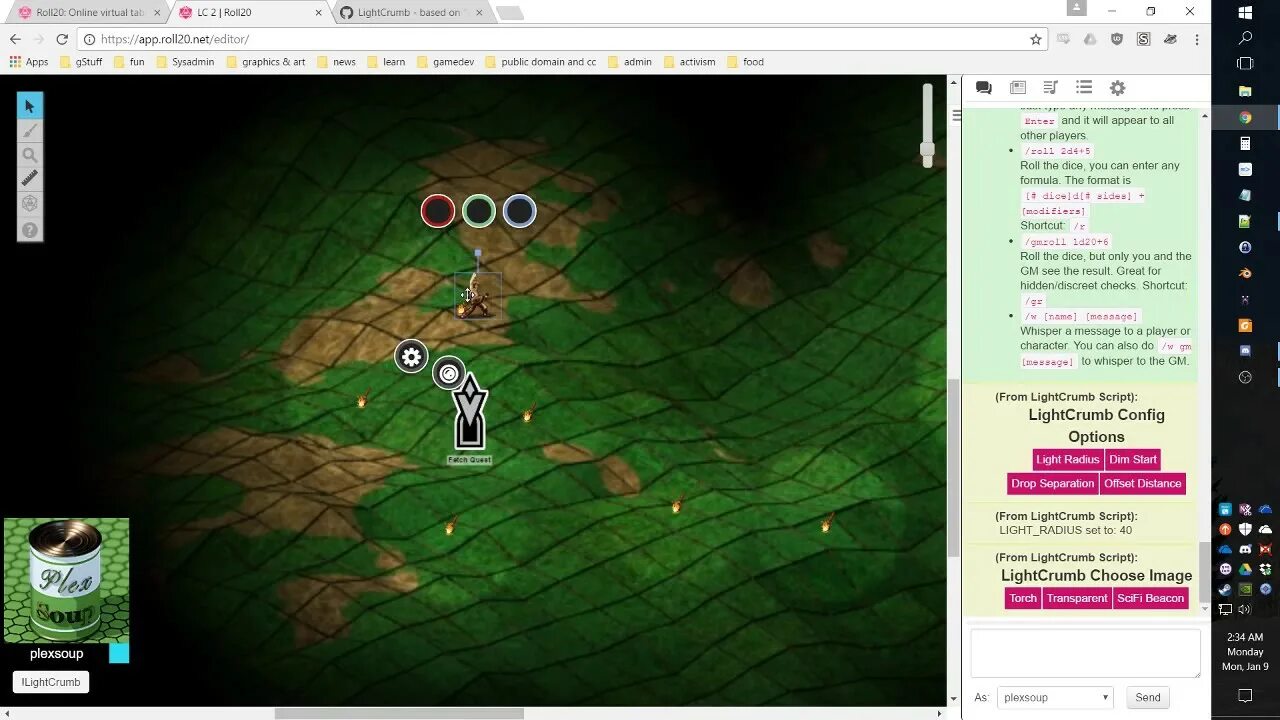1280x720 pixels.
Task: Open the Windows Start menu
Action: pyautogui.click(x=1245, y=13)
